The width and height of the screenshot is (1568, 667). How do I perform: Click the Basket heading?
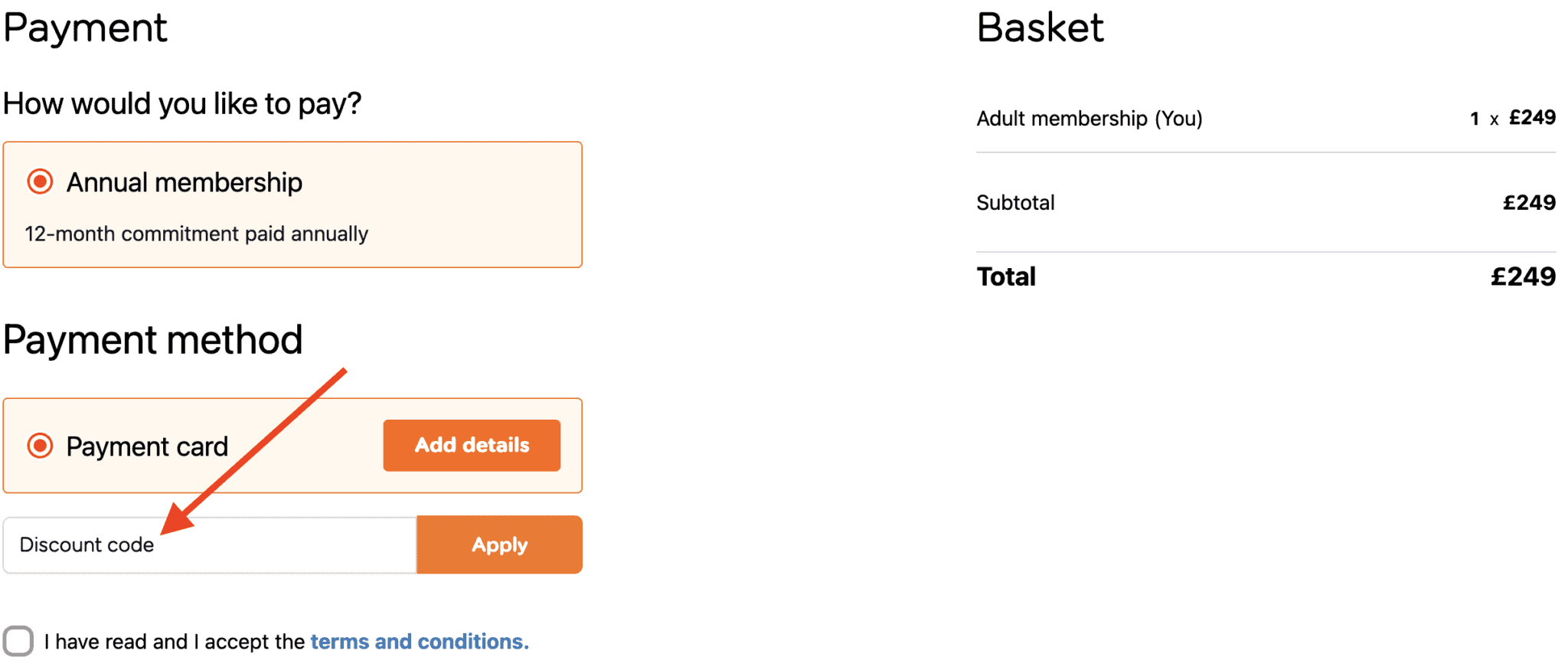(1040, 28)
